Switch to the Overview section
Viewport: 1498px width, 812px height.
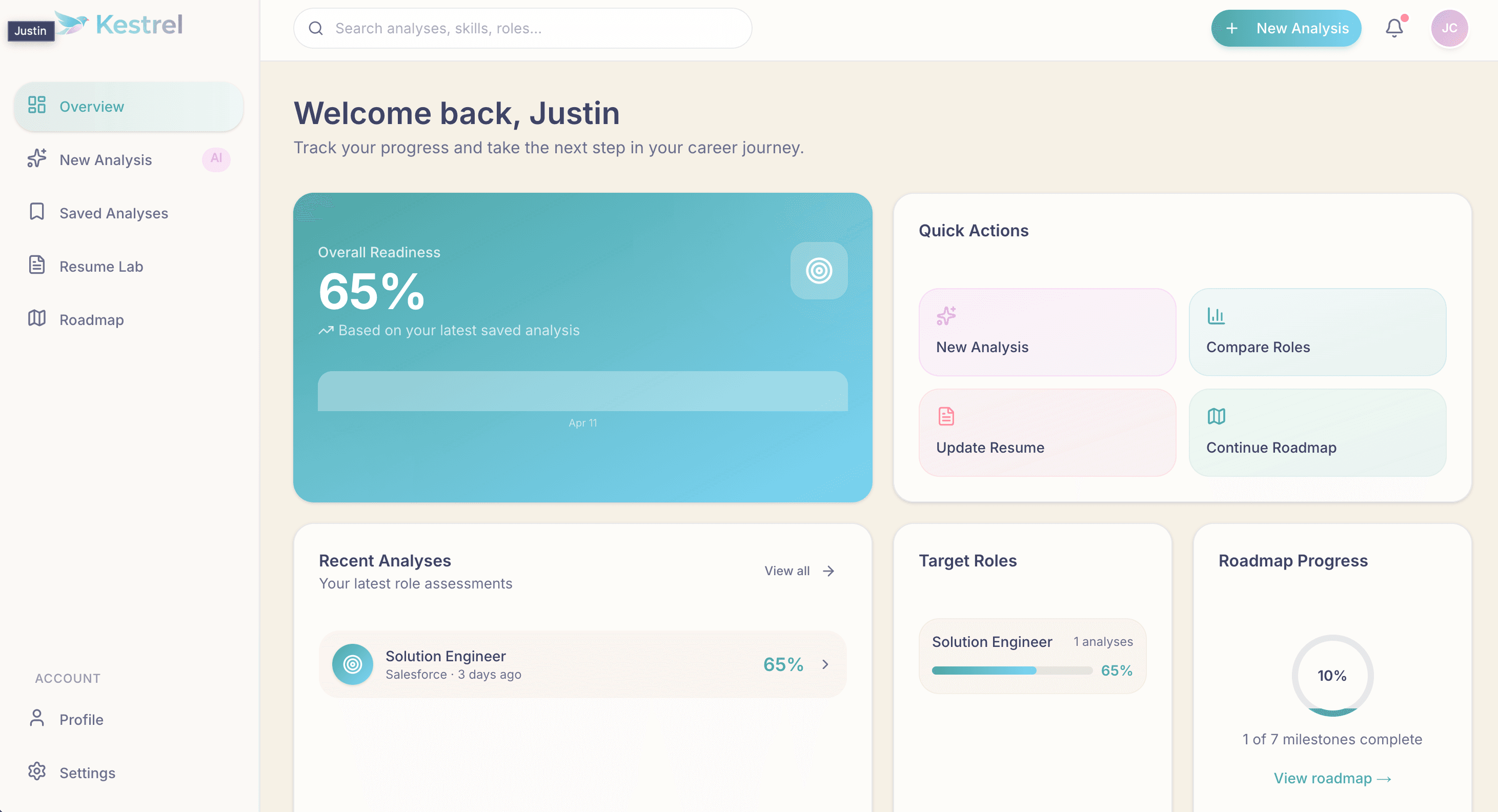[92, 107]
